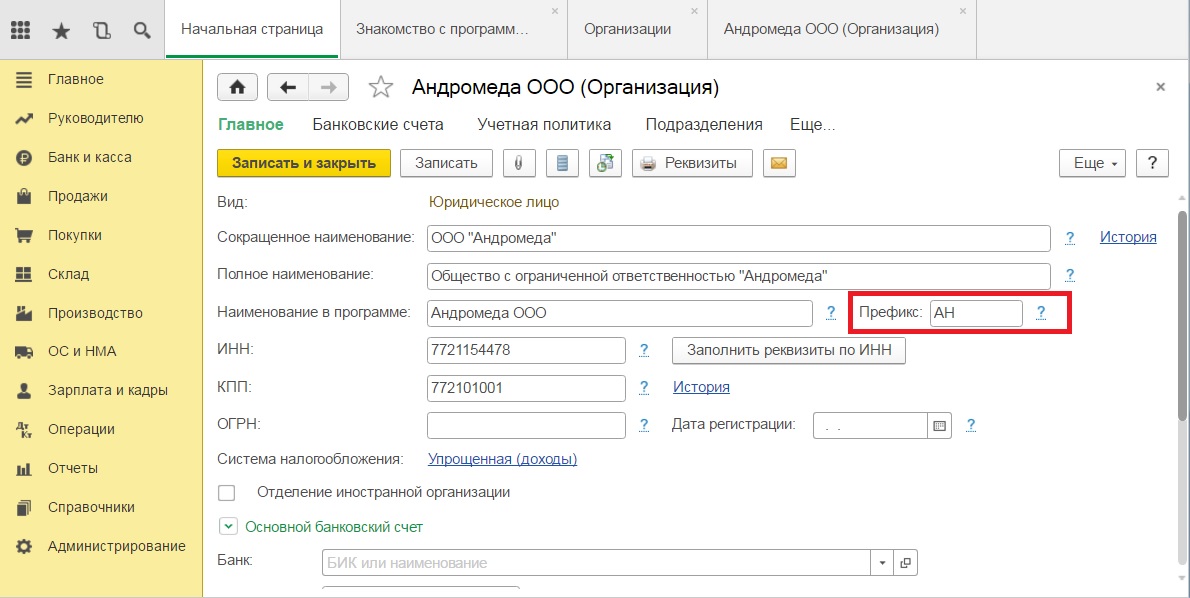Viewport: 1190px width, 598px height.
Task: Click Записать и закрыть button
Action: [304, 163]
